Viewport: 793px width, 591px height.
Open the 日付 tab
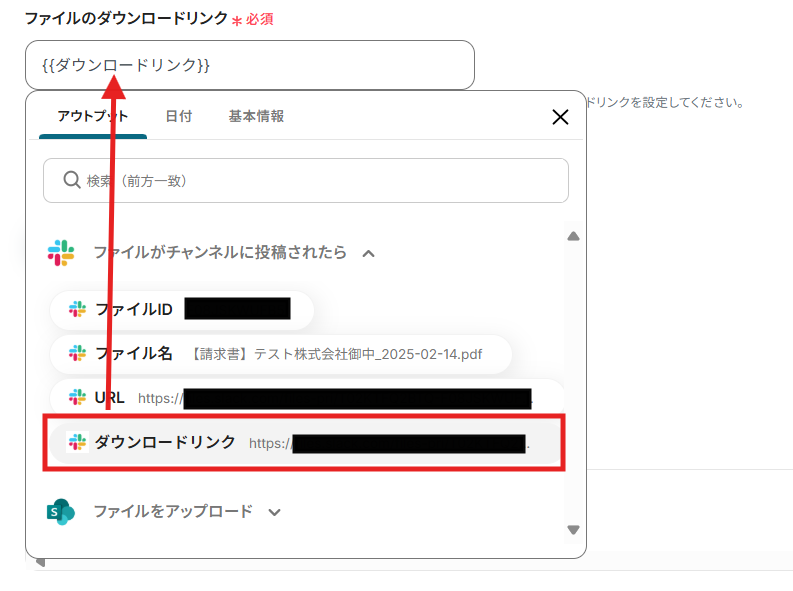[x=179, y=116]
